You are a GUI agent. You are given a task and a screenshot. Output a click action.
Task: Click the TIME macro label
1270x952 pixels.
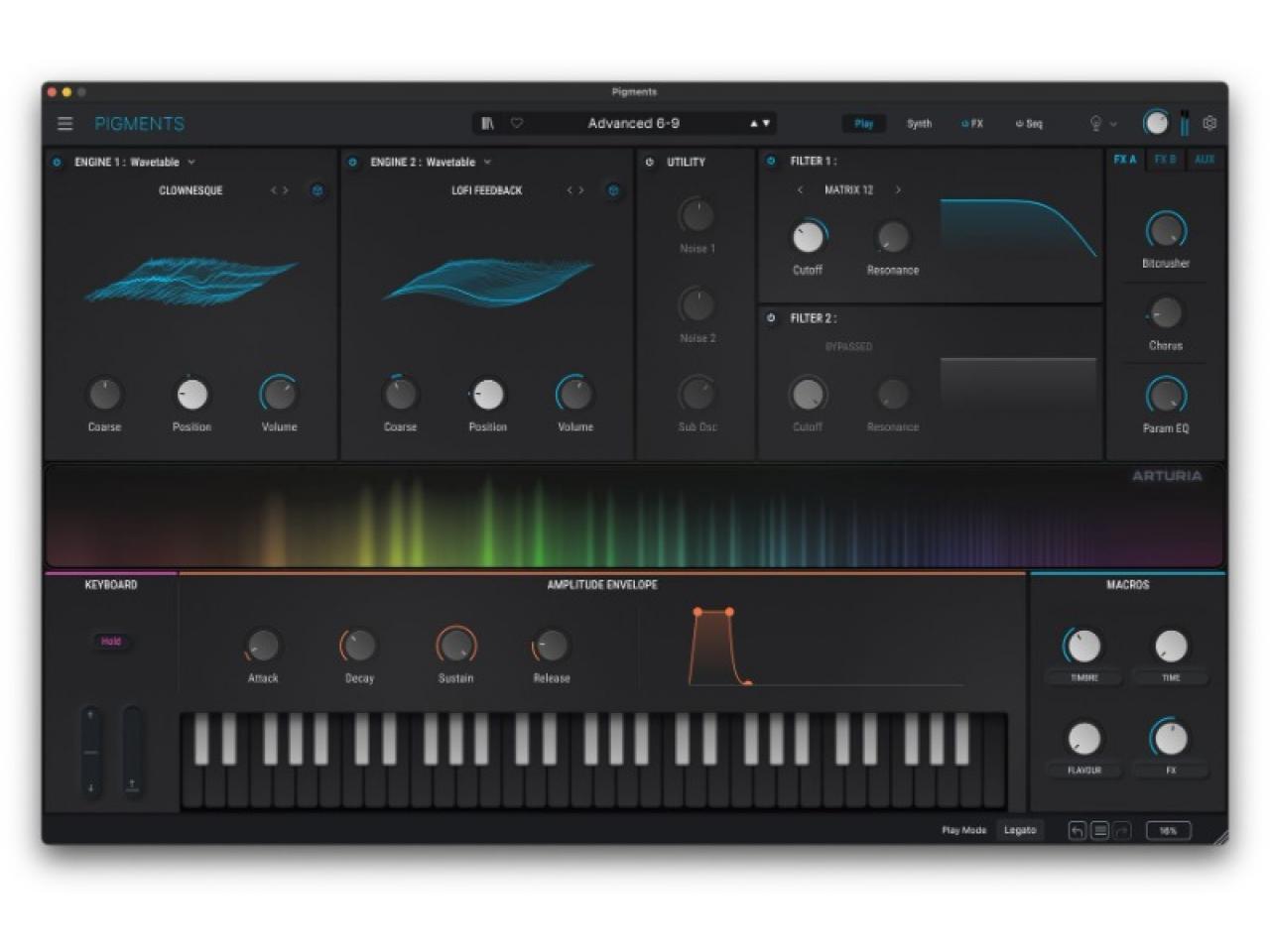click(1171, 678)
